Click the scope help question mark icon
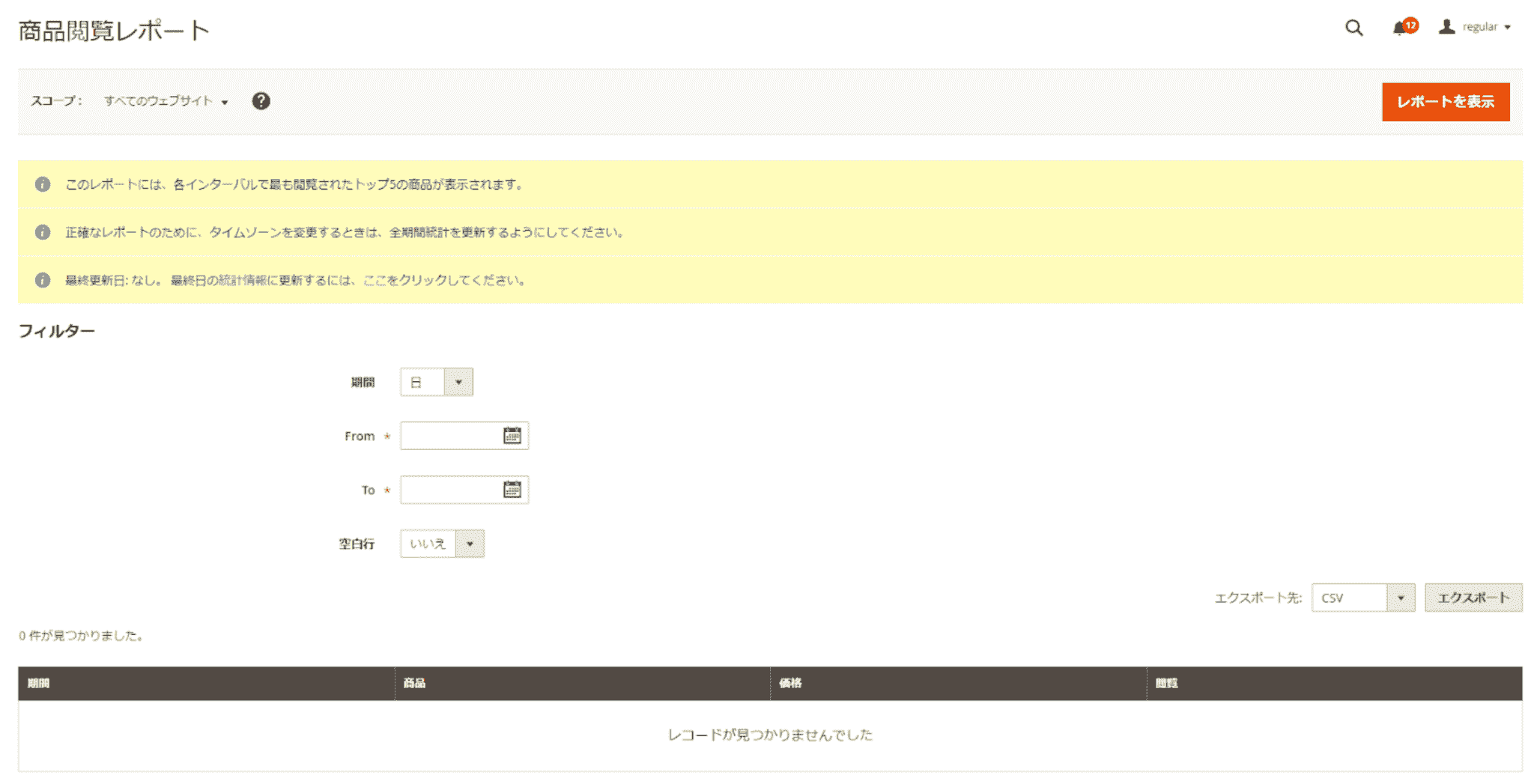 click(261, 101)
